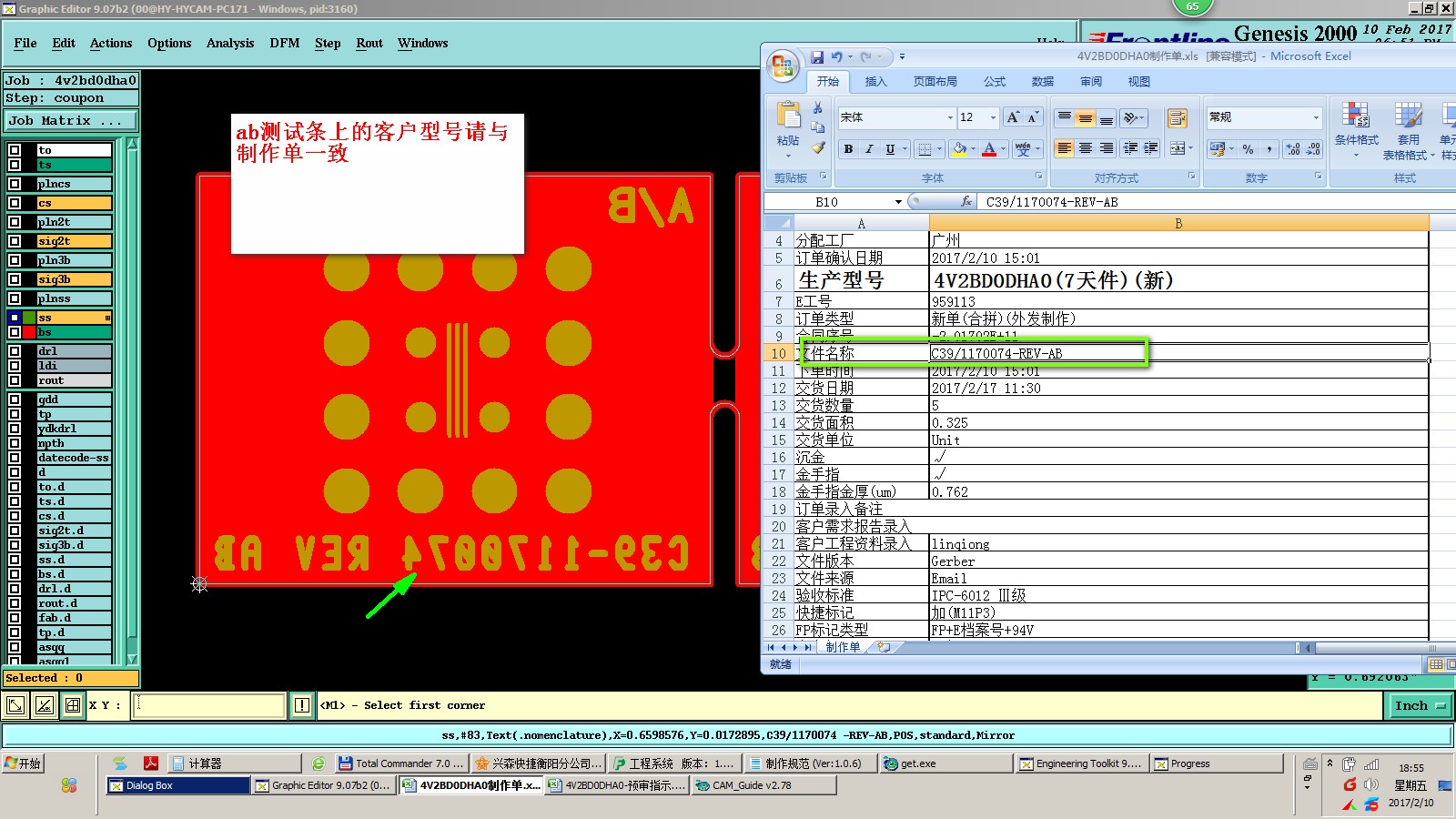Image resolution: width=1456 pixels, height=819 pixels.
Task: Increase font size with Grow Font icon
Action: tap(1013, 117)
